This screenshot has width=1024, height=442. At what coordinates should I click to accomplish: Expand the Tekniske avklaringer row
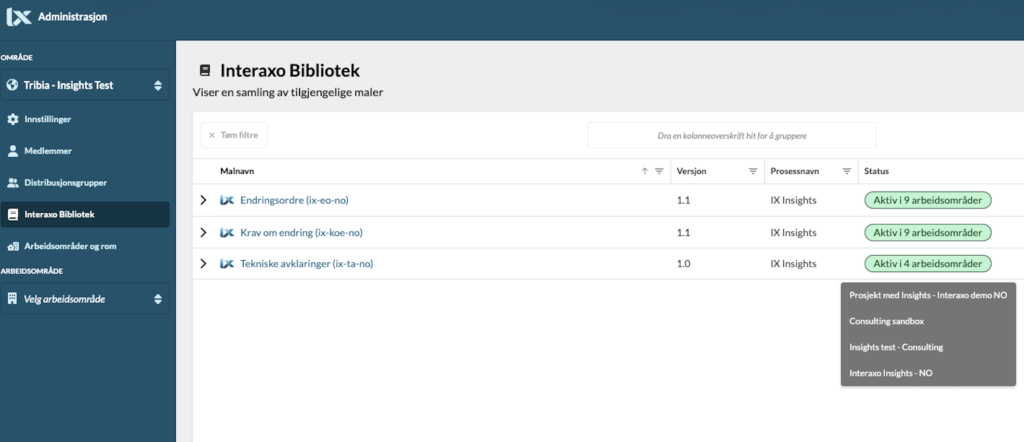point(204,264)
